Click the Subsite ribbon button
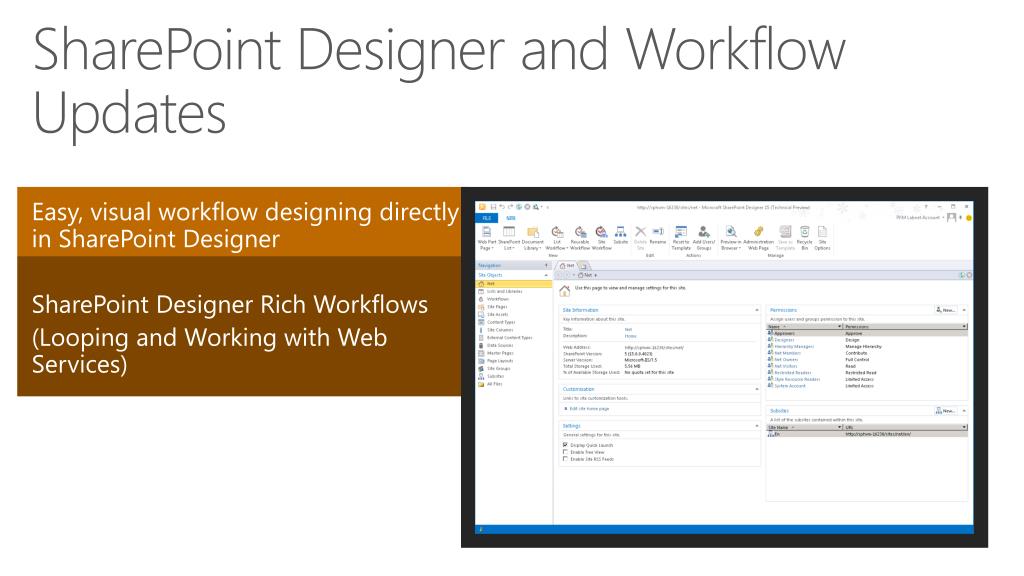 click(620, 236)
